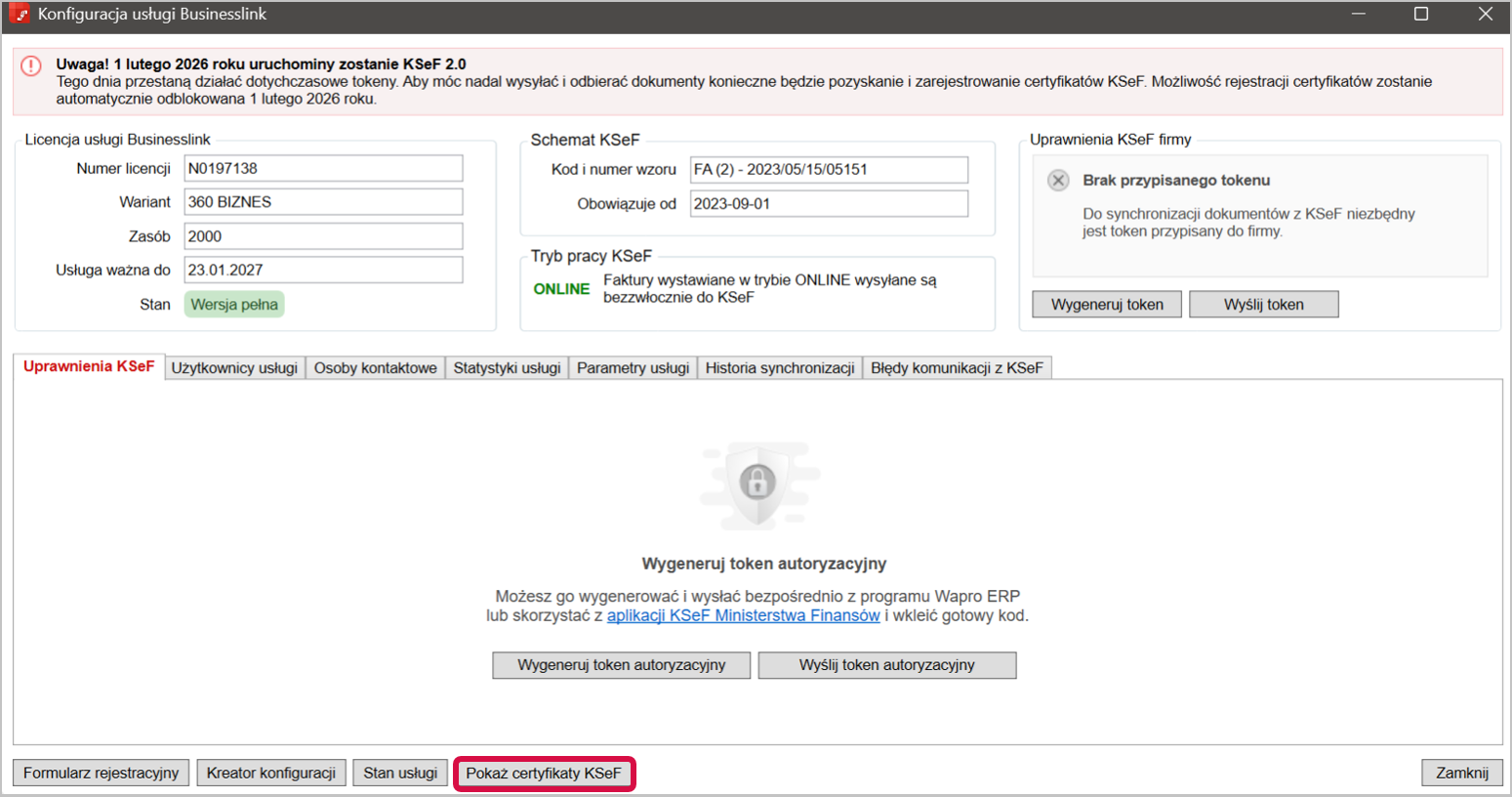The height and width of the screenshot is (797, 1512).
Task: Switch to the Osoby kontaktowe tab
Action: (375, 368)
